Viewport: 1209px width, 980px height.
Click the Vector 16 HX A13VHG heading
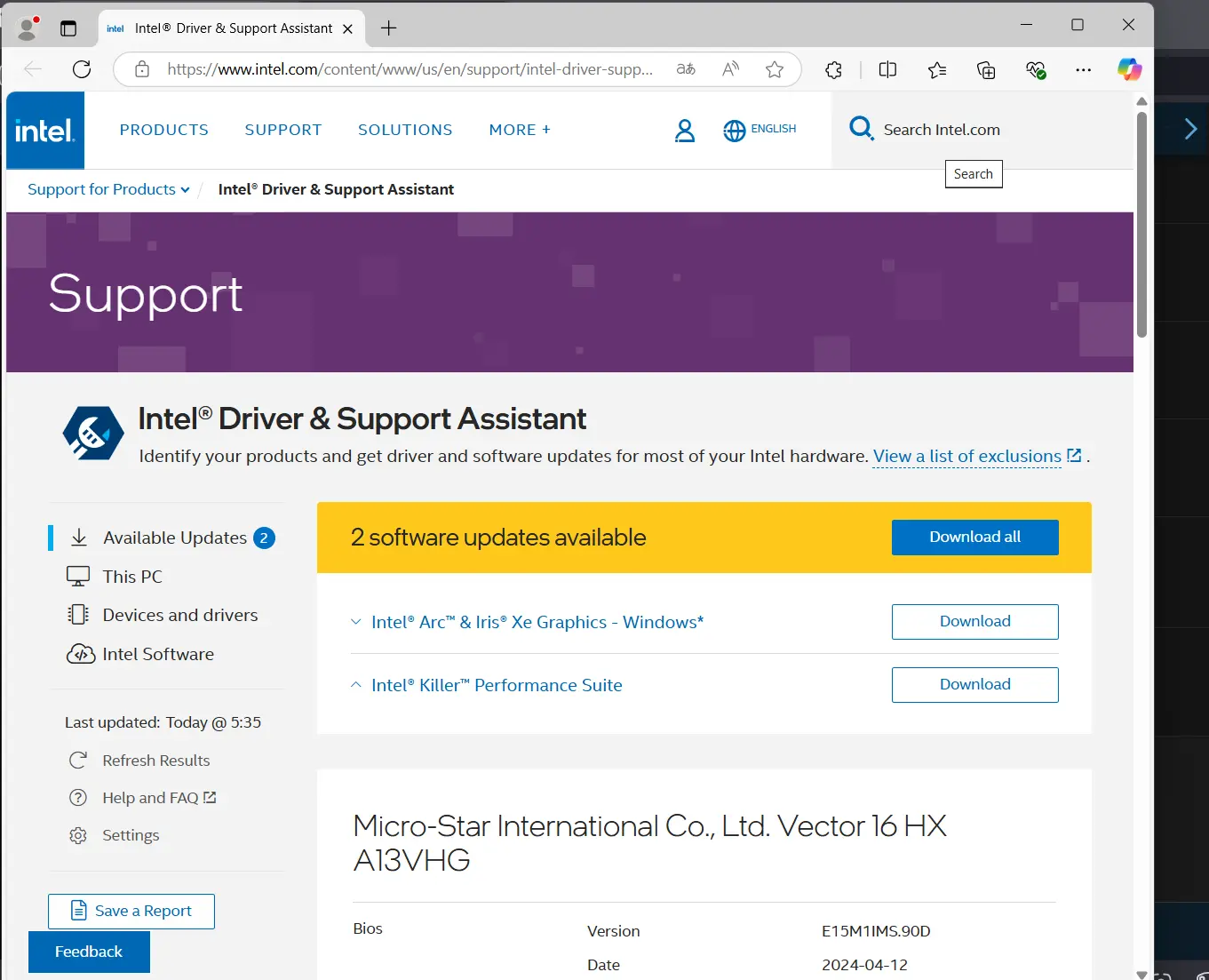point(649,843)
